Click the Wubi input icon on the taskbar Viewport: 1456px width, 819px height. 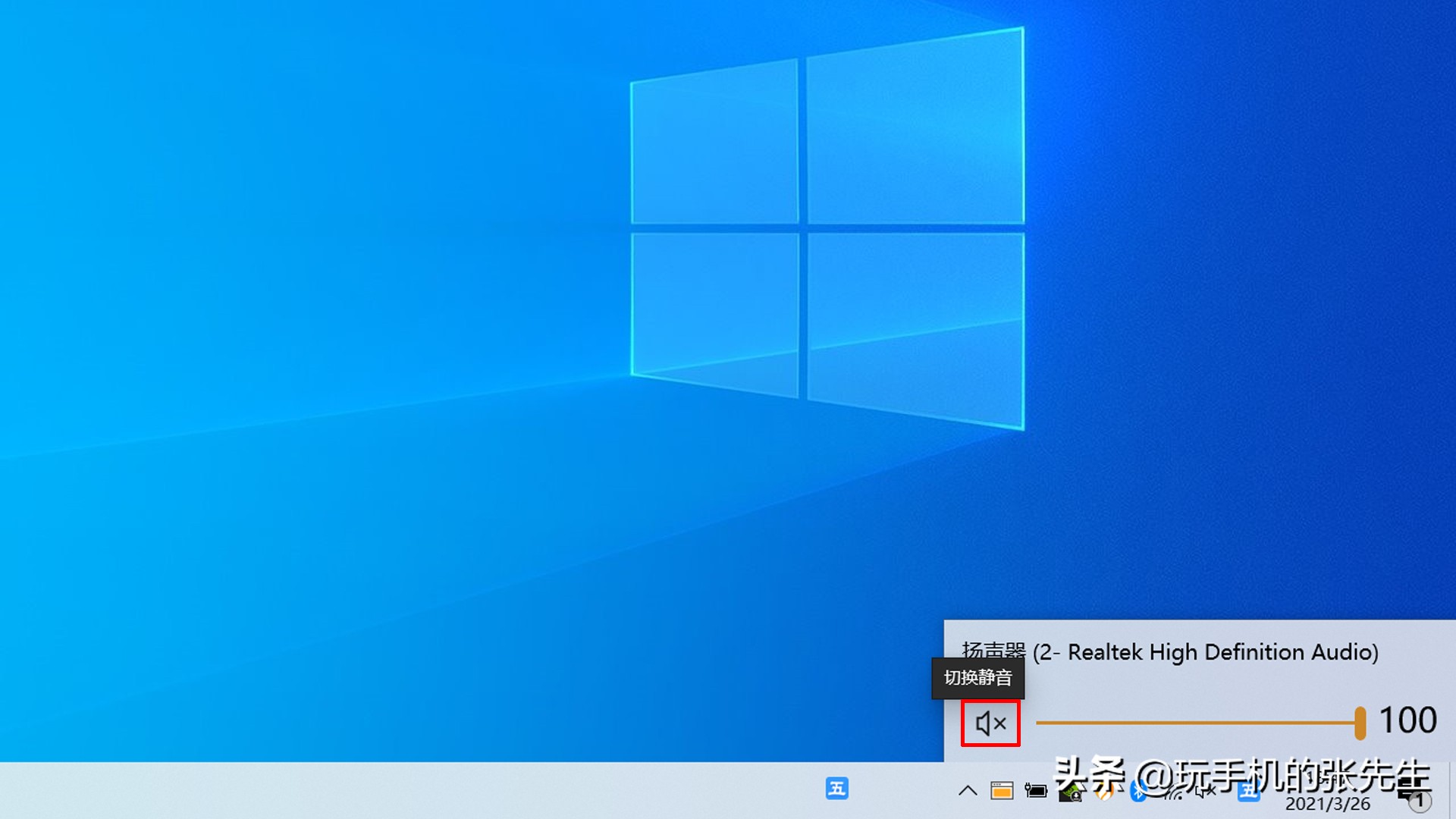(x=836, y=789)
